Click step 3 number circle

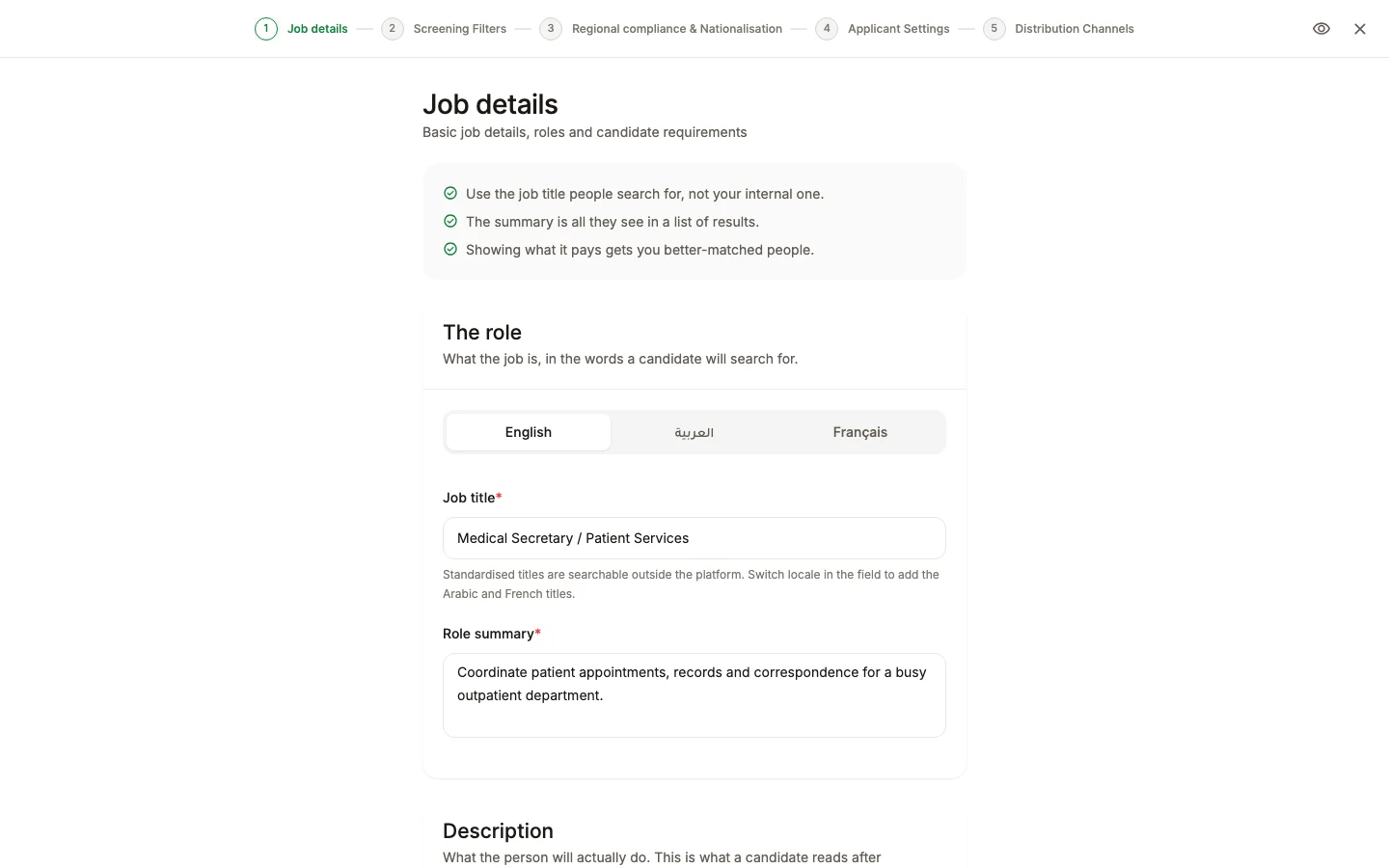tap(551, 29)
